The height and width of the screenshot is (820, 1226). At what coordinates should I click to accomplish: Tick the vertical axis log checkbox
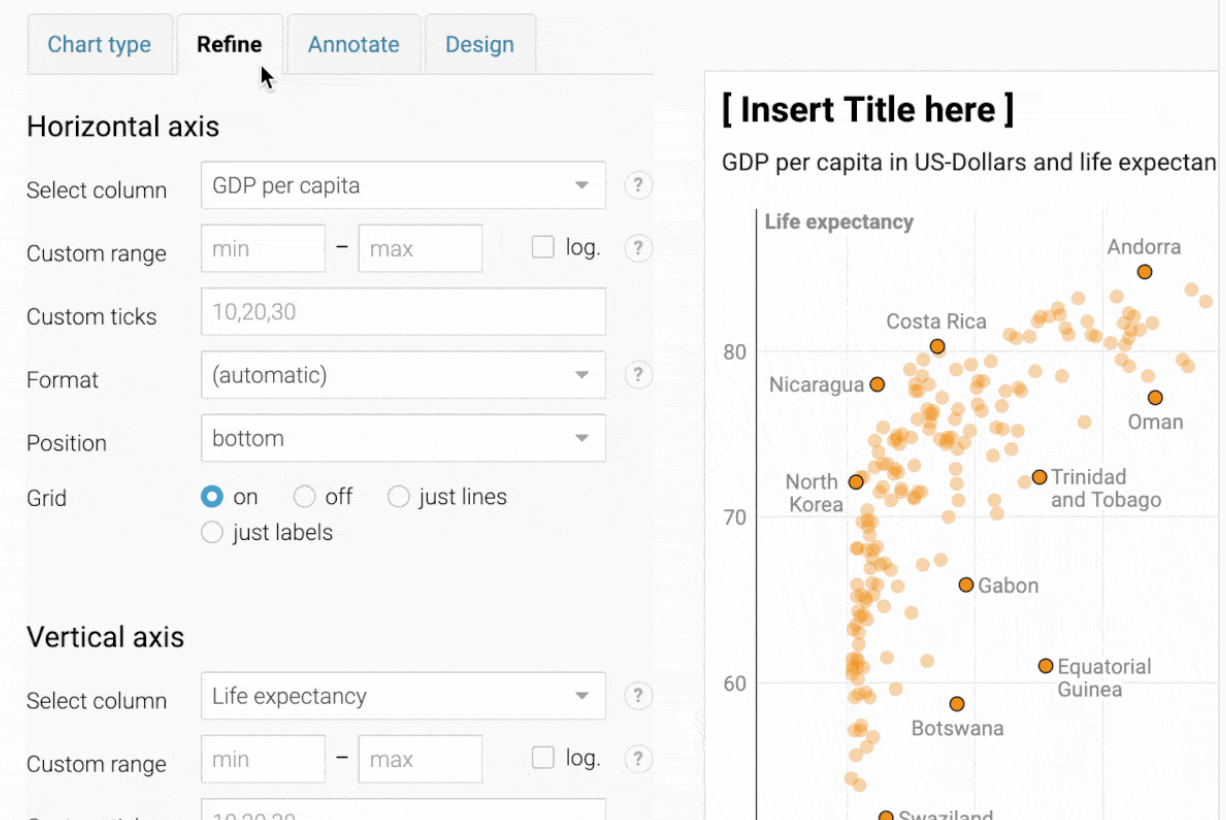[x=543, y=758]
